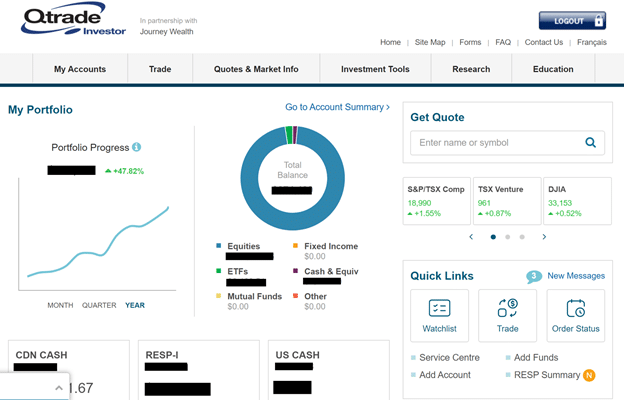This screenshot has width=624, height=400.
Task: Click the Portfolio Progress info icon
Action: (x=137, y=148)
